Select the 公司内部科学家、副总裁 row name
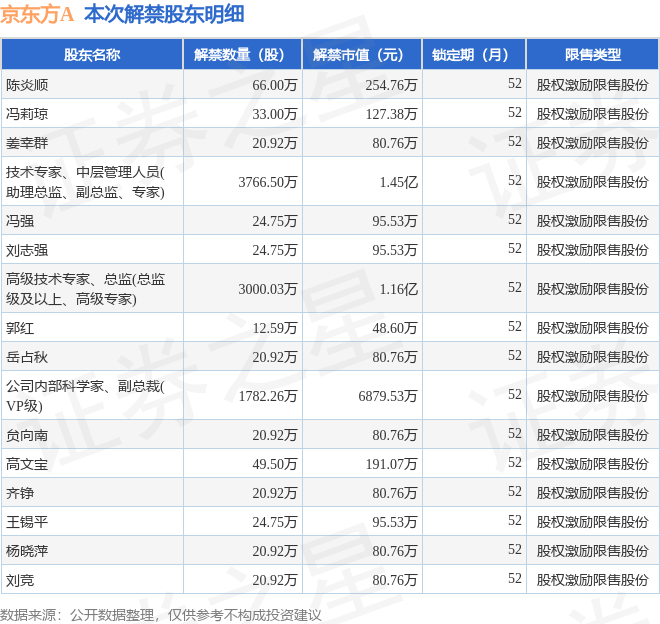Viewport: 660px width, 624px height. [85, 396]
